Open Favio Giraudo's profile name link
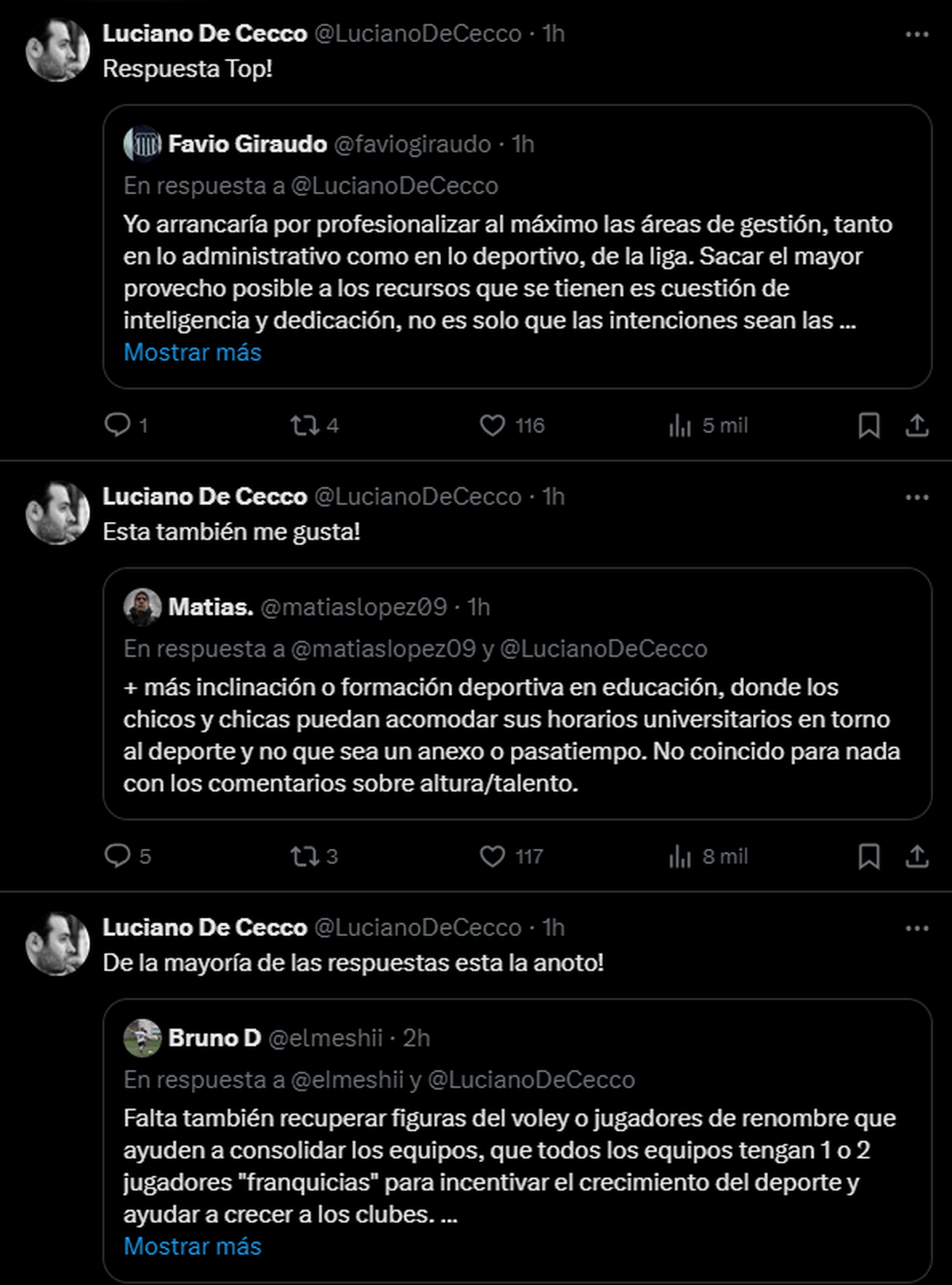 [x=248, y=144]
